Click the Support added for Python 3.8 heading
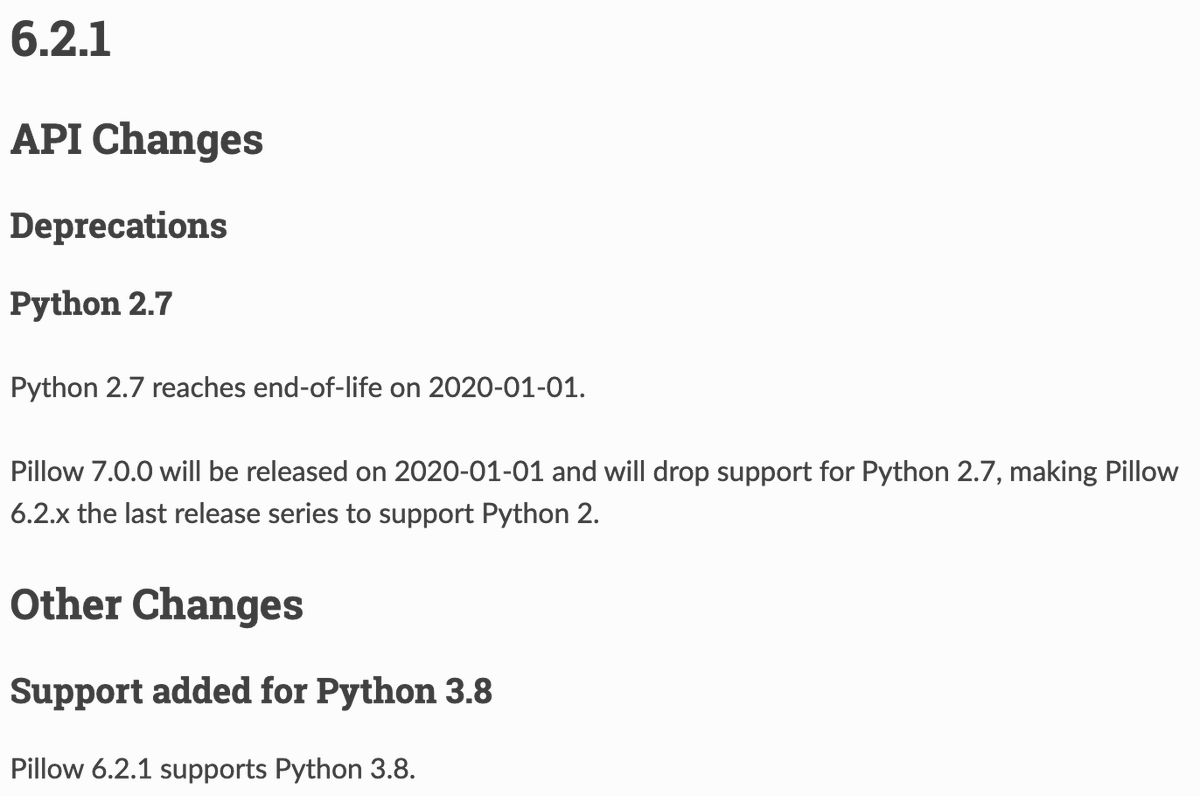The height and width of the screenshot is (796, 1200). [x=251, y=691]
